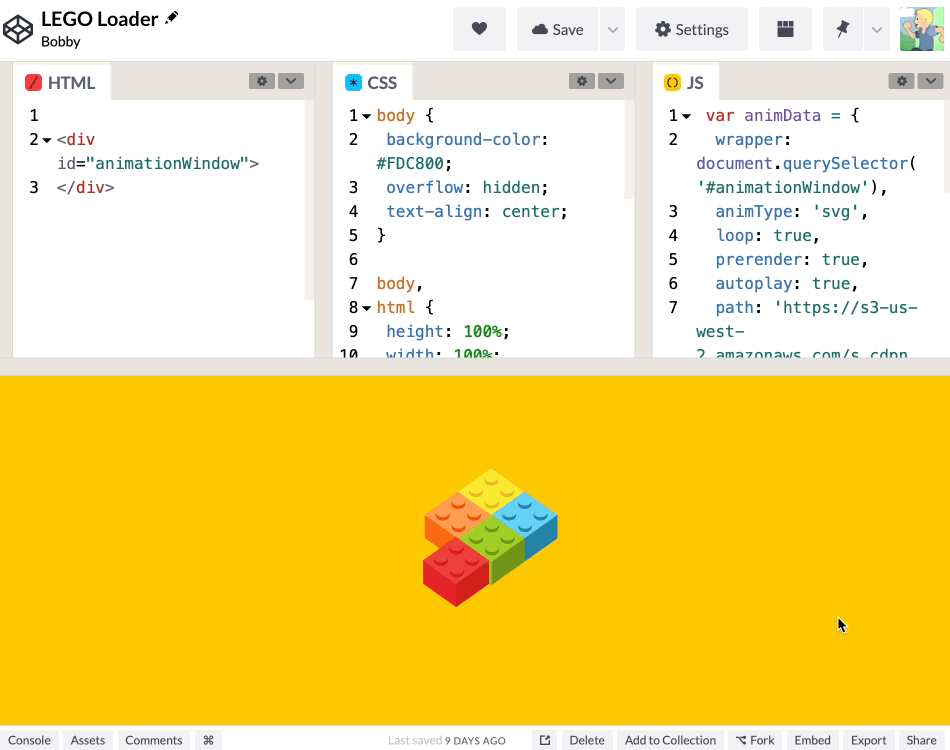
Task: Open pinned items dropdown arrow
Action: (x=877, y=29)
